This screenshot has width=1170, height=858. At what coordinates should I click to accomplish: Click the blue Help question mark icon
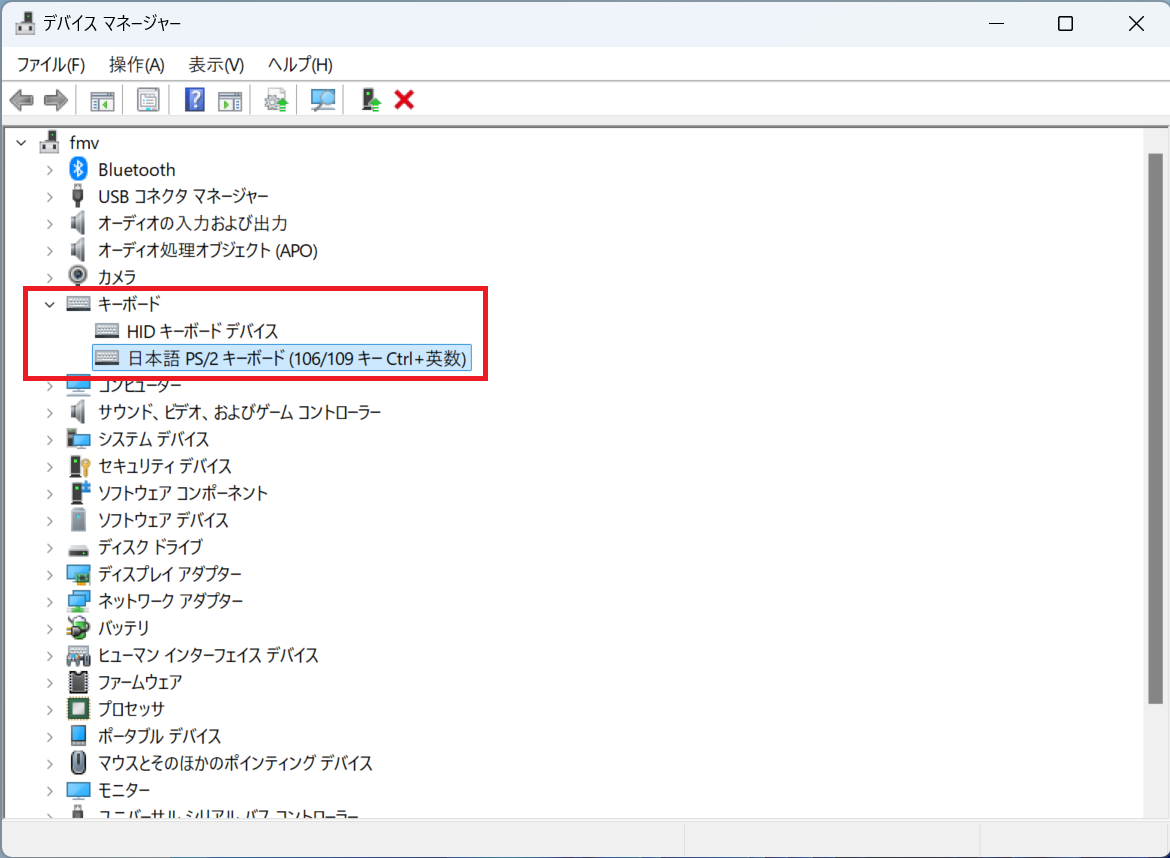[x=195, y=100]
